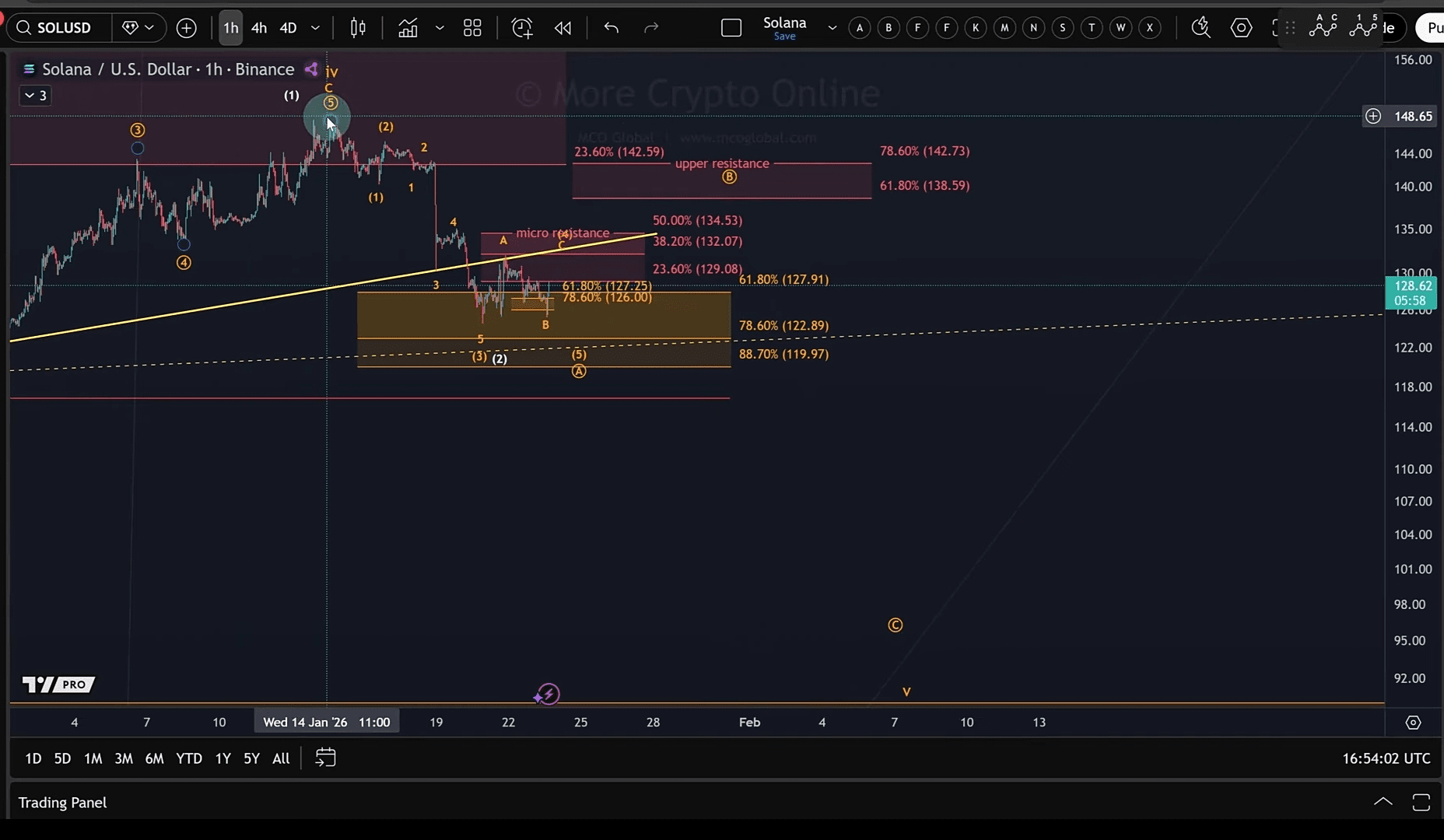Open the go to date calendar
Screen dimensions: 1444x840
click(x=325, y=758)
